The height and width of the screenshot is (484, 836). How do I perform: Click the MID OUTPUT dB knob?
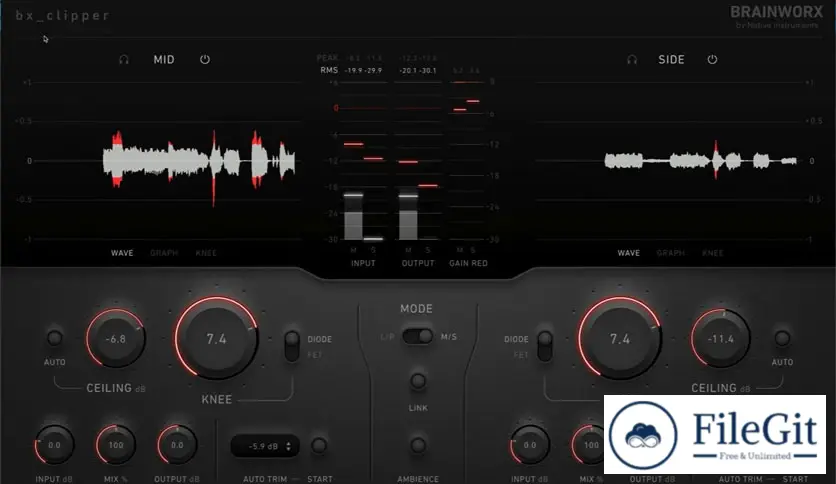point(177,445)
